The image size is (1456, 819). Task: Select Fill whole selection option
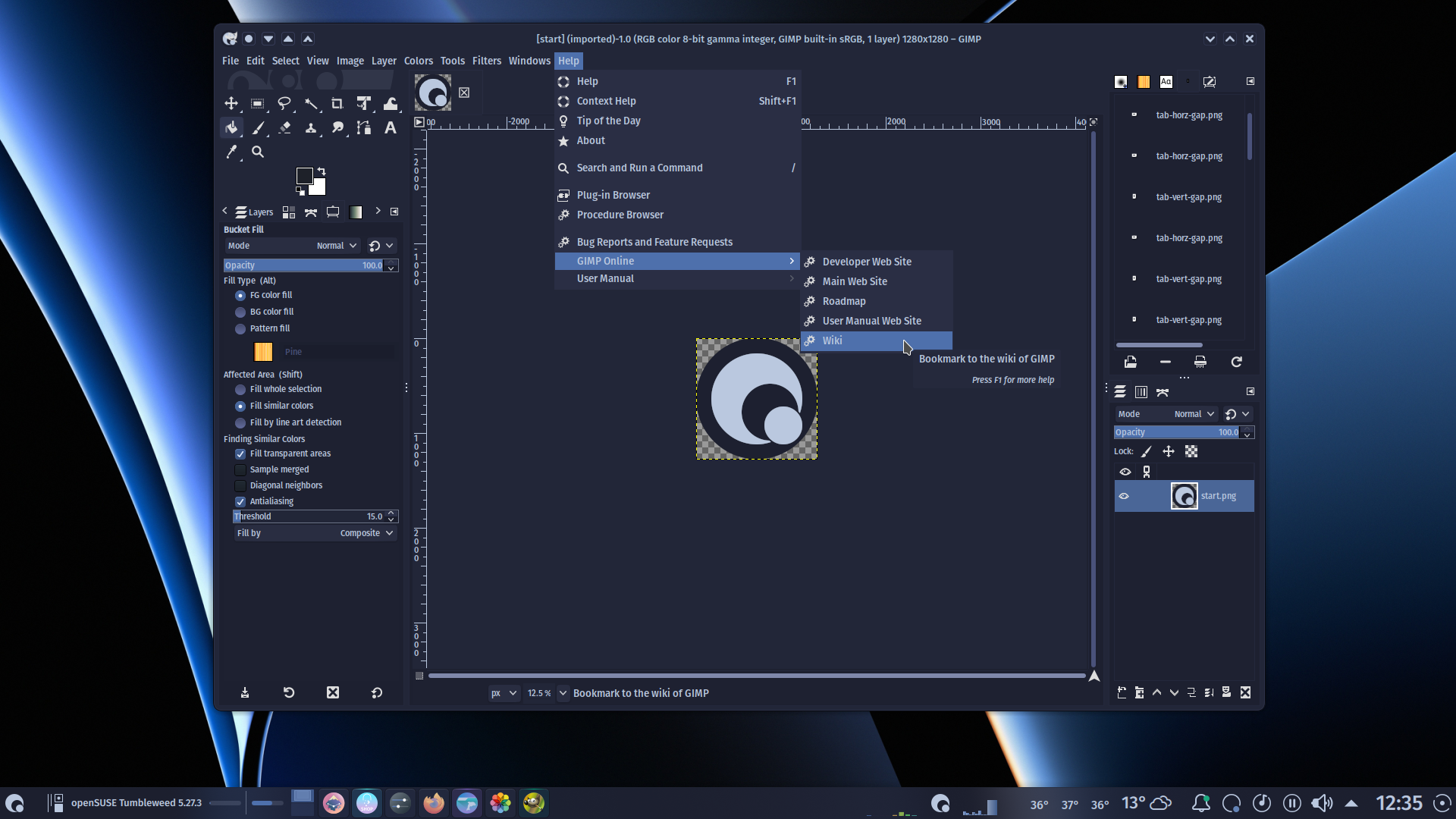click(x=240, y=390)
